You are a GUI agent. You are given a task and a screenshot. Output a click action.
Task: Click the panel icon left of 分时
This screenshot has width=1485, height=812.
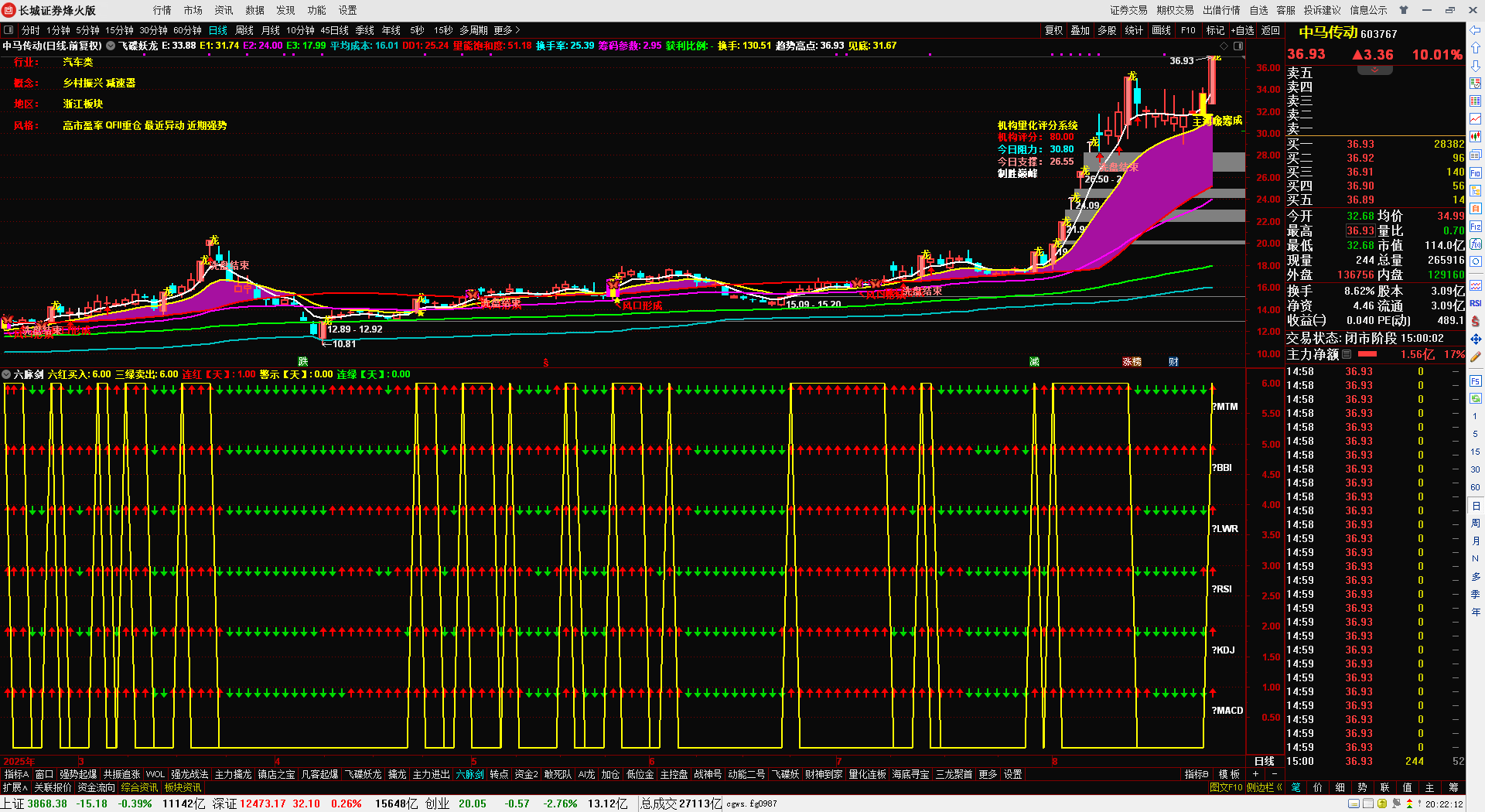coord(9,30)
